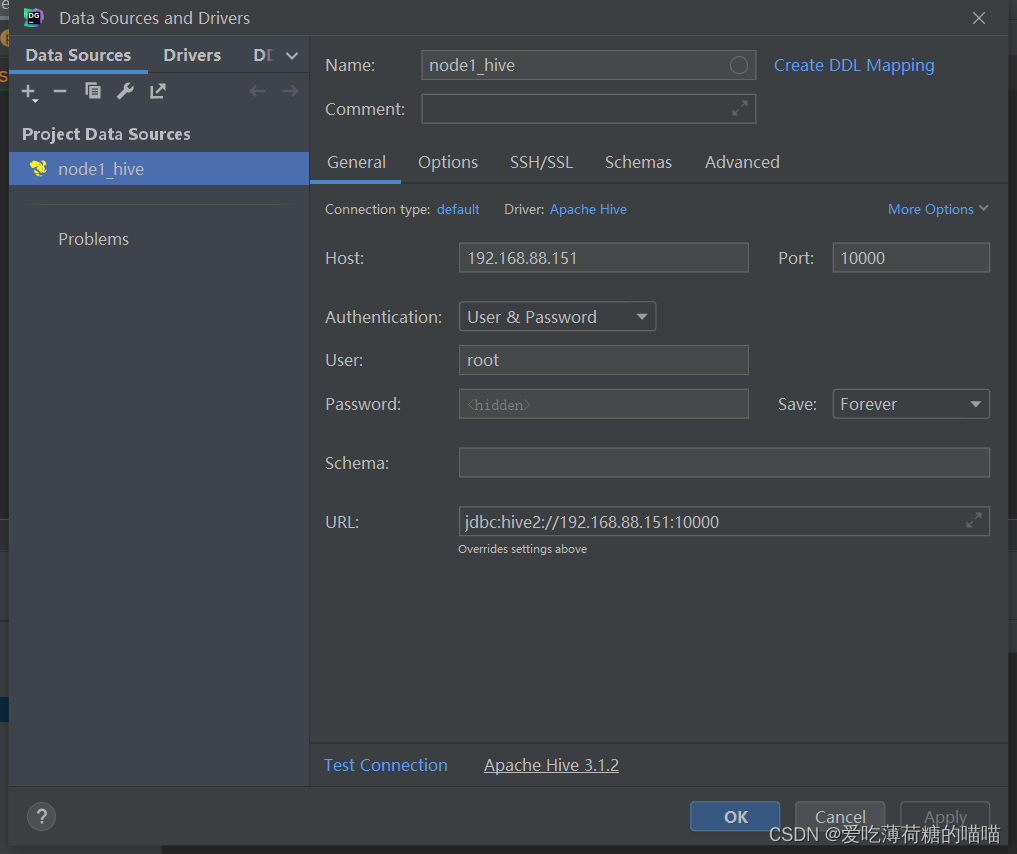Show hidden tabs with chevron dropdown
This screenshot has width=1017, height=854.
pyautogui.click(x=293, y=56)
